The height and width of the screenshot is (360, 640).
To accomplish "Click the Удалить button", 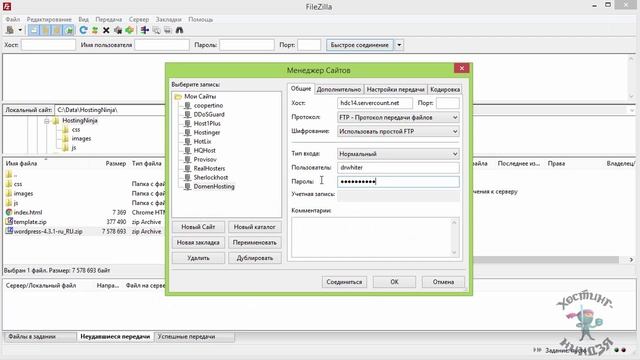I will click(x=198, y=258).
